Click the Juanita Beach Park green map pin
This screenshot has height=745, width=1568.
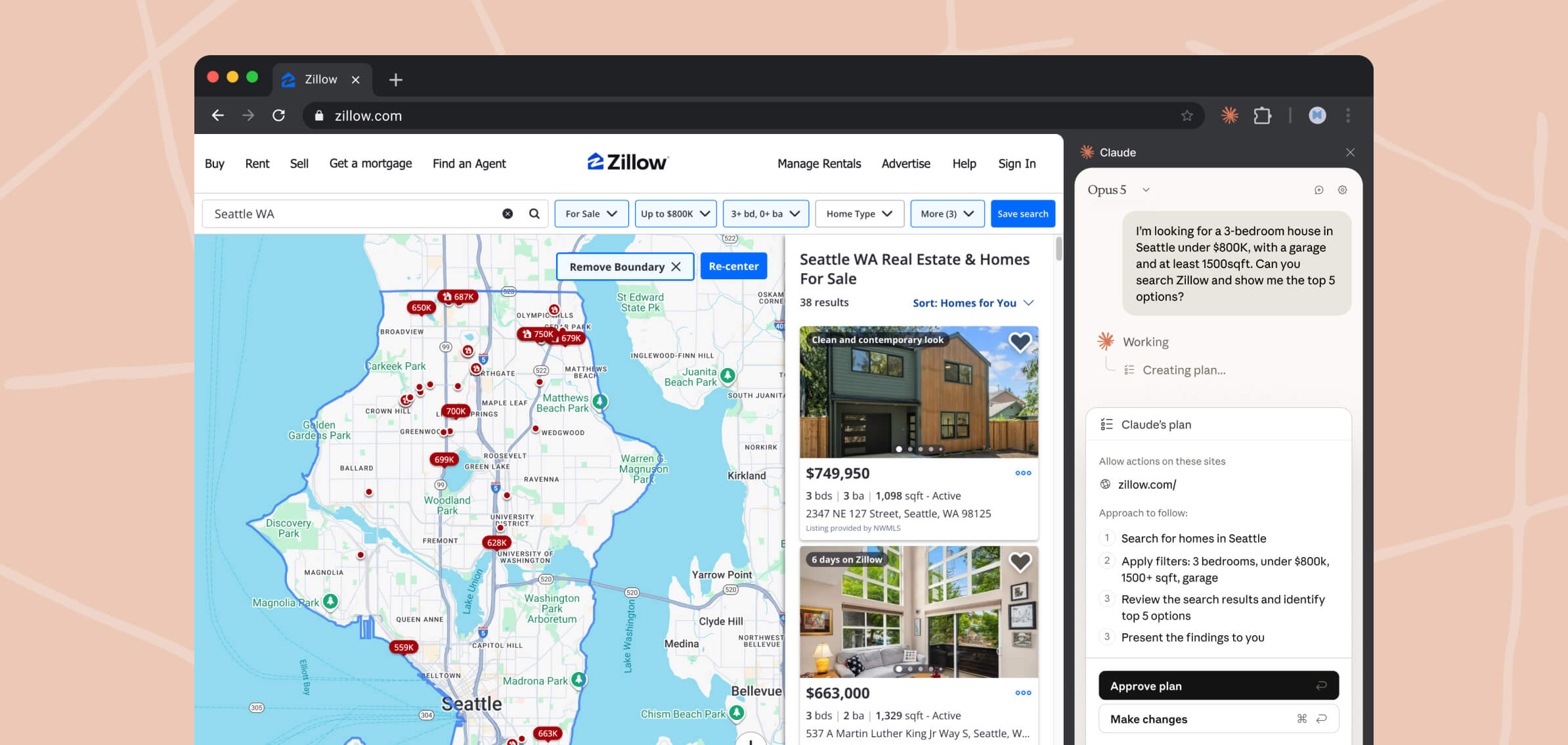pos(728,376)
